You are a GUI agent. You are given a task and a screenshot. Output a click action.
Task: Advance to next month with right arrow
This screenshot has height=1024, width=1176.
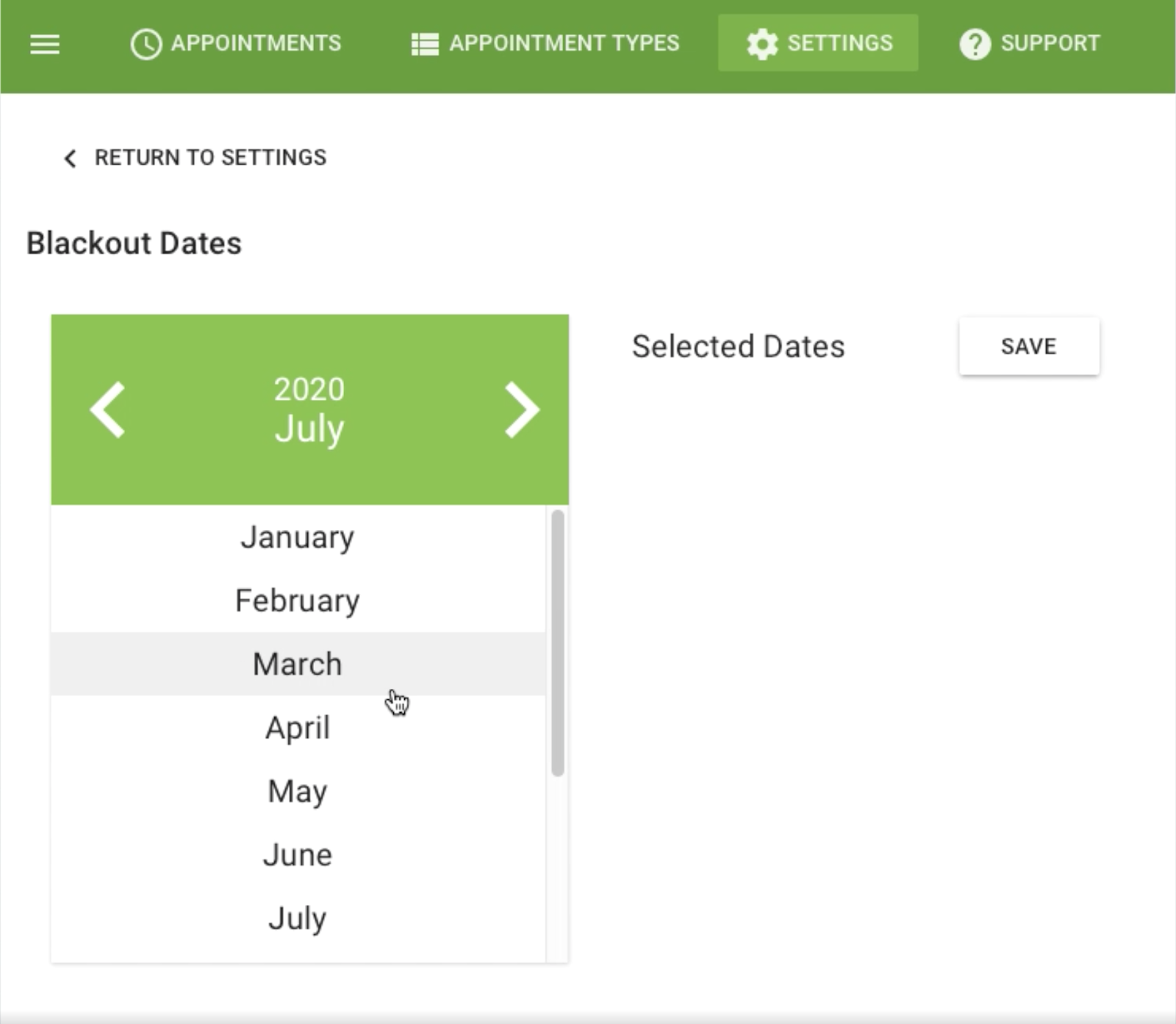pyautogui.click(x=523, y=409)
